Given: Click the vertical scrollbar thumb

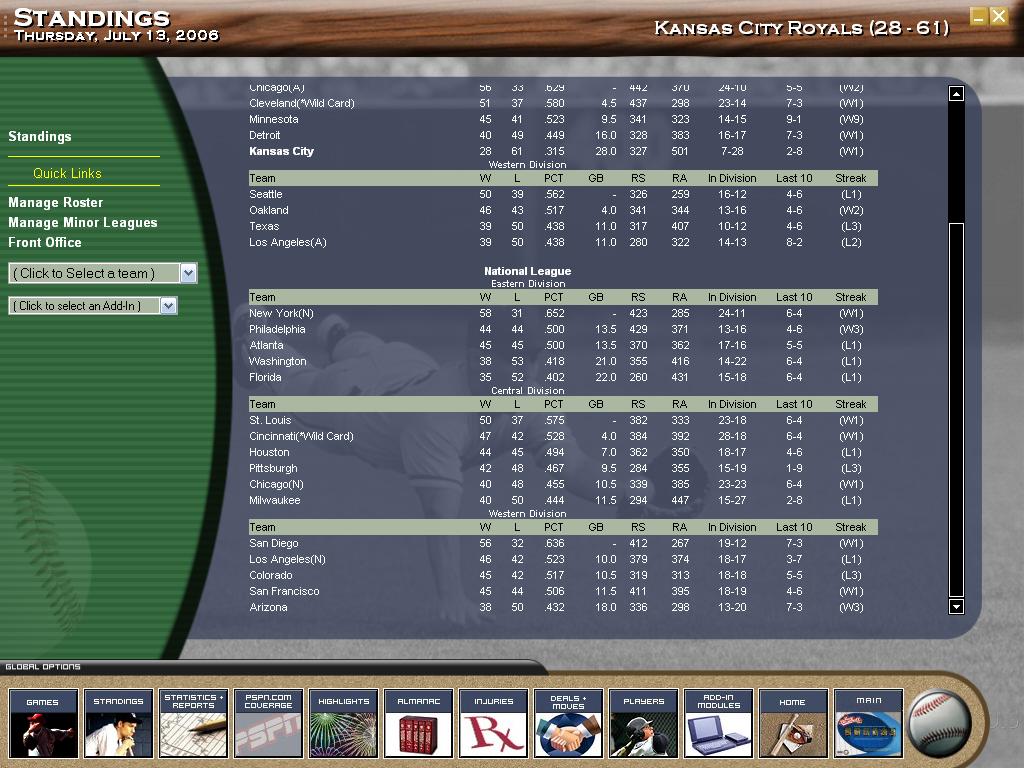Looking at the screenshot, I should [956, 410].
